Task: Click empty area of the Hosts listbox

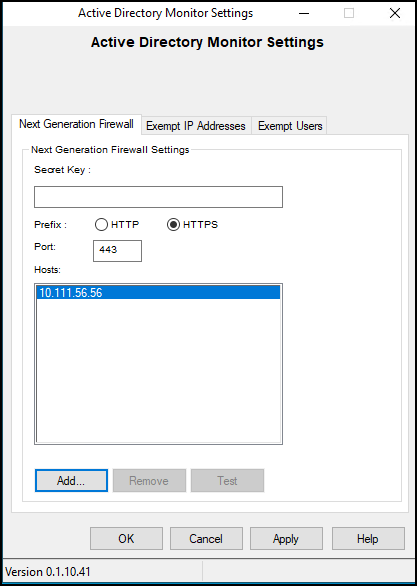Action: (158, 371)
